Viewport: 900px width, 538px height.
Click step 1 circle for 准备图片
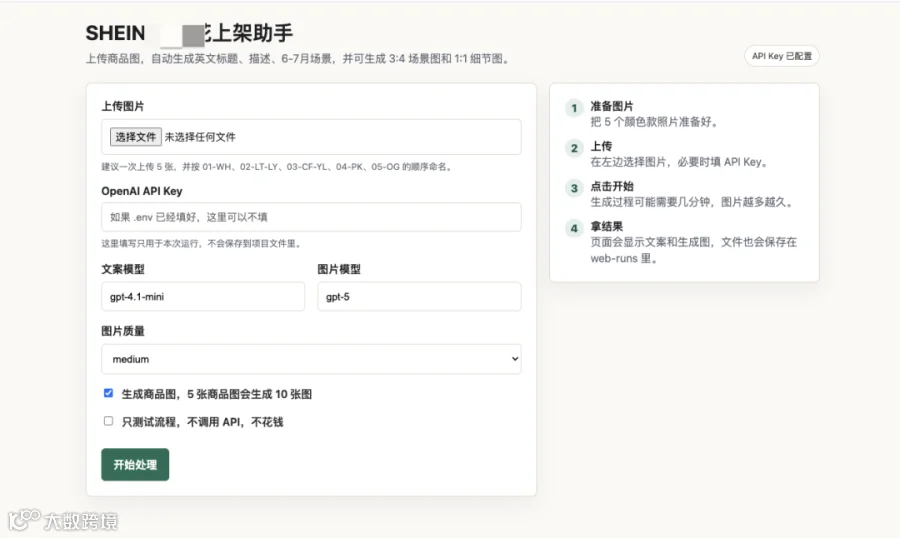(574, 108)
